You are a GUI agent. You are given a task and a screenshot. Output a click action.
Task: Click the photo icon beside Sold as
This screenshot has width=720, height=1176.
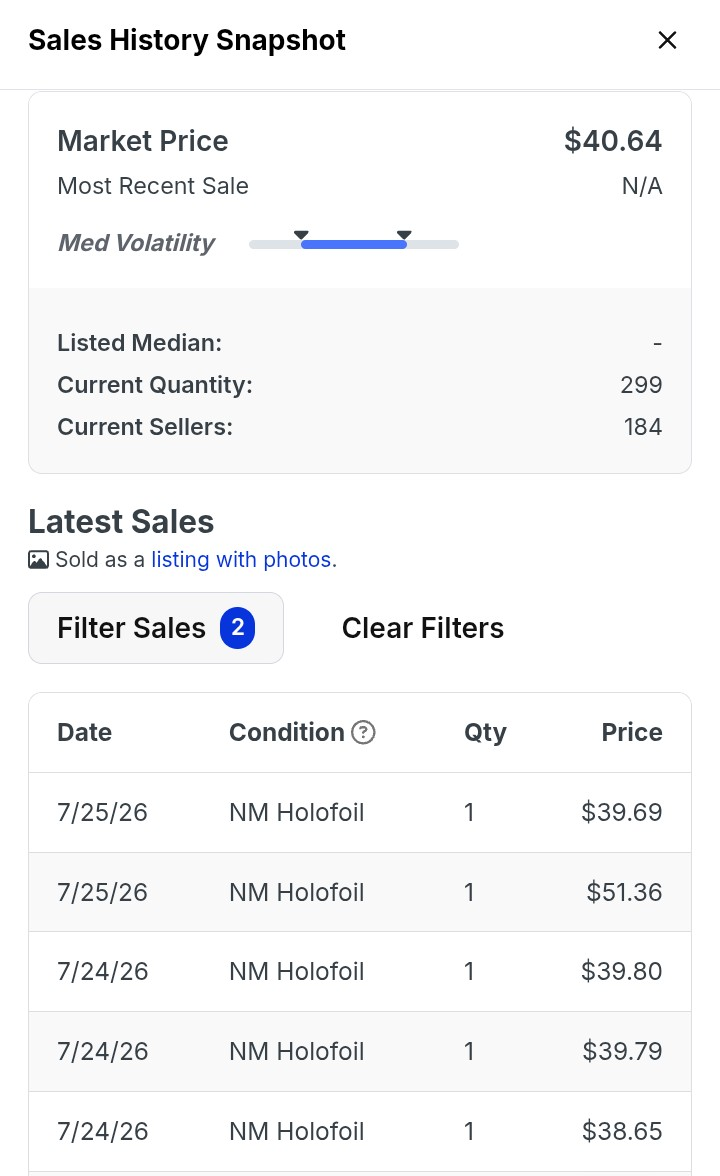pyautogui.click(x=38, y=560)
